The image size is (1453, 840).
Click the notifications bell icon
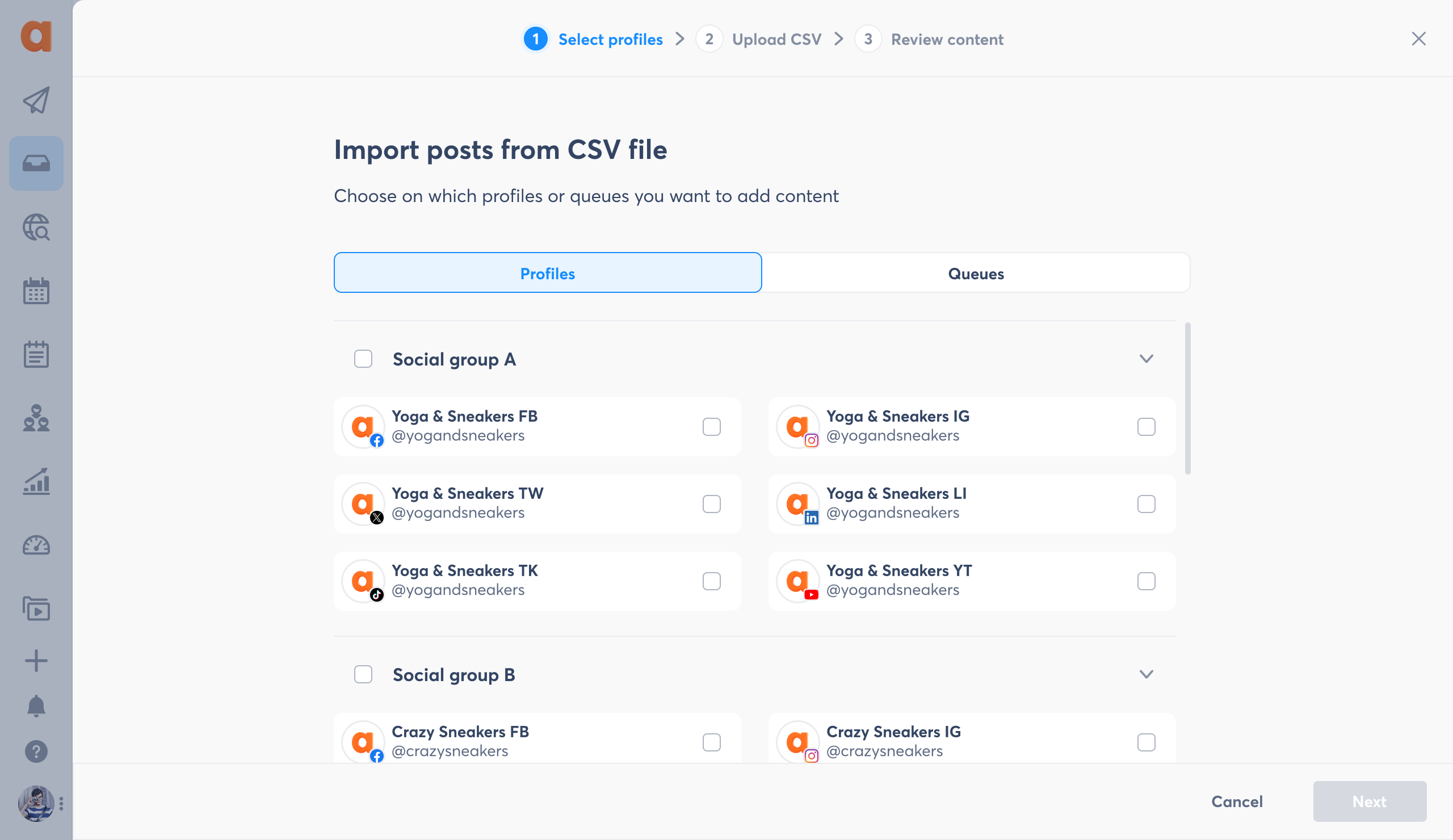[36, 705]
